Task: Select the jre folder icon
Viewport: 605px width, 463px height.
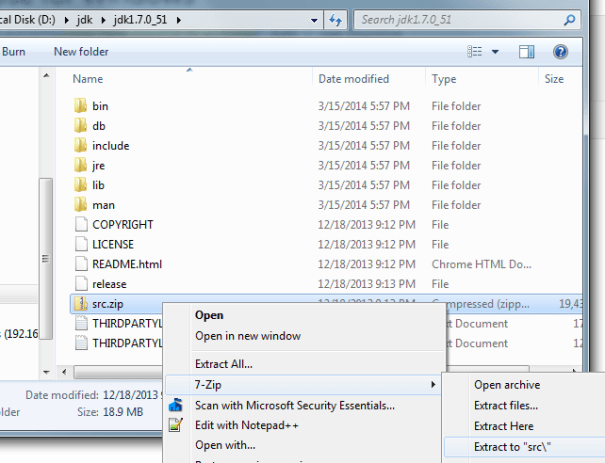Action: coord(81,165)
